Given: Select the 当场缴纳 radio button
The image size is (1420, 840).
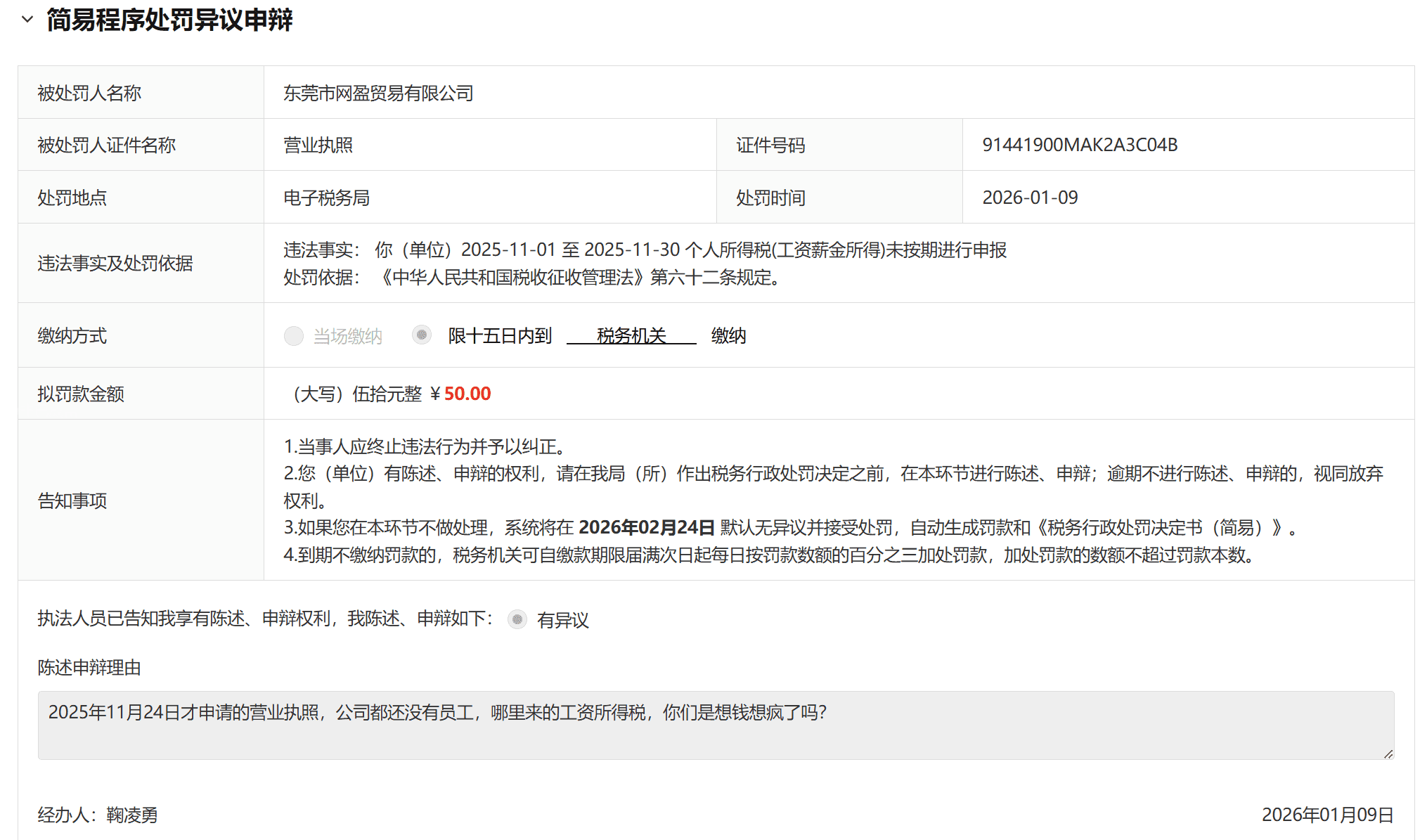Looking at the screenshot, I should [293, 336].
